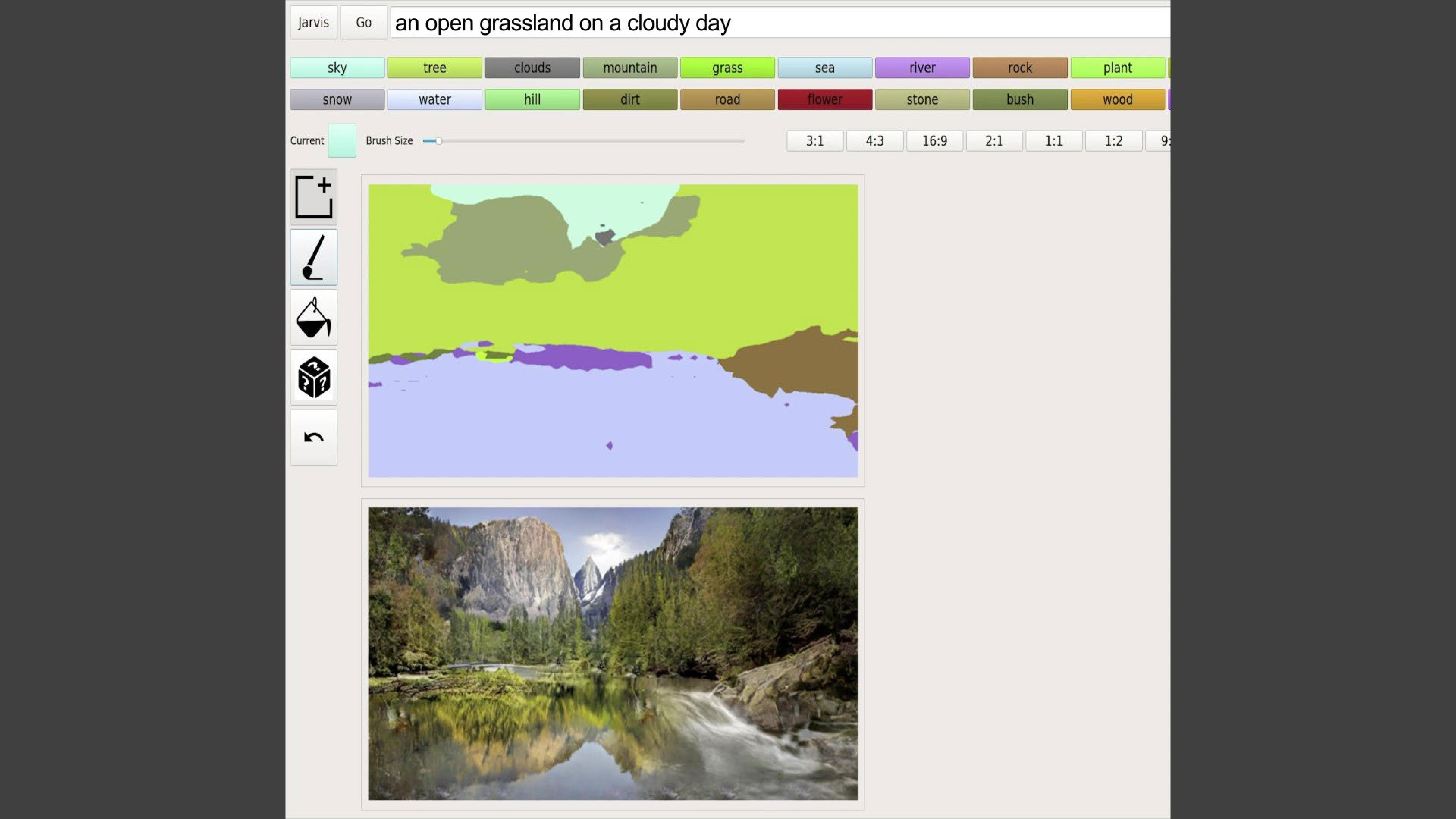The height and width of the screenshot is (819, 1456).
Task: Click the Go button to generate
Action: [363, 22]
